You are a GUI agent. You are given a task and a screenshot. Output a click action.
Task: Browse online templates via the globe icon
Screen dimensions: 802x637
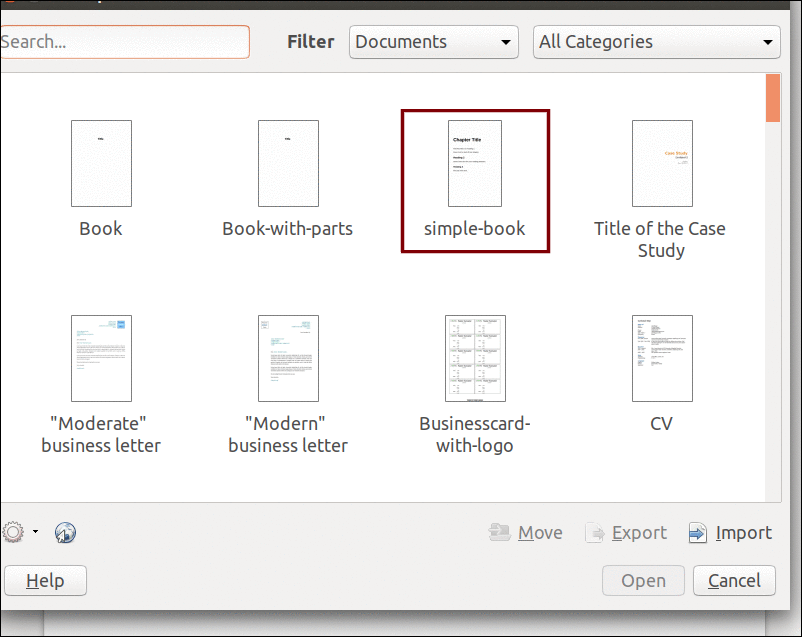[64, 532]
